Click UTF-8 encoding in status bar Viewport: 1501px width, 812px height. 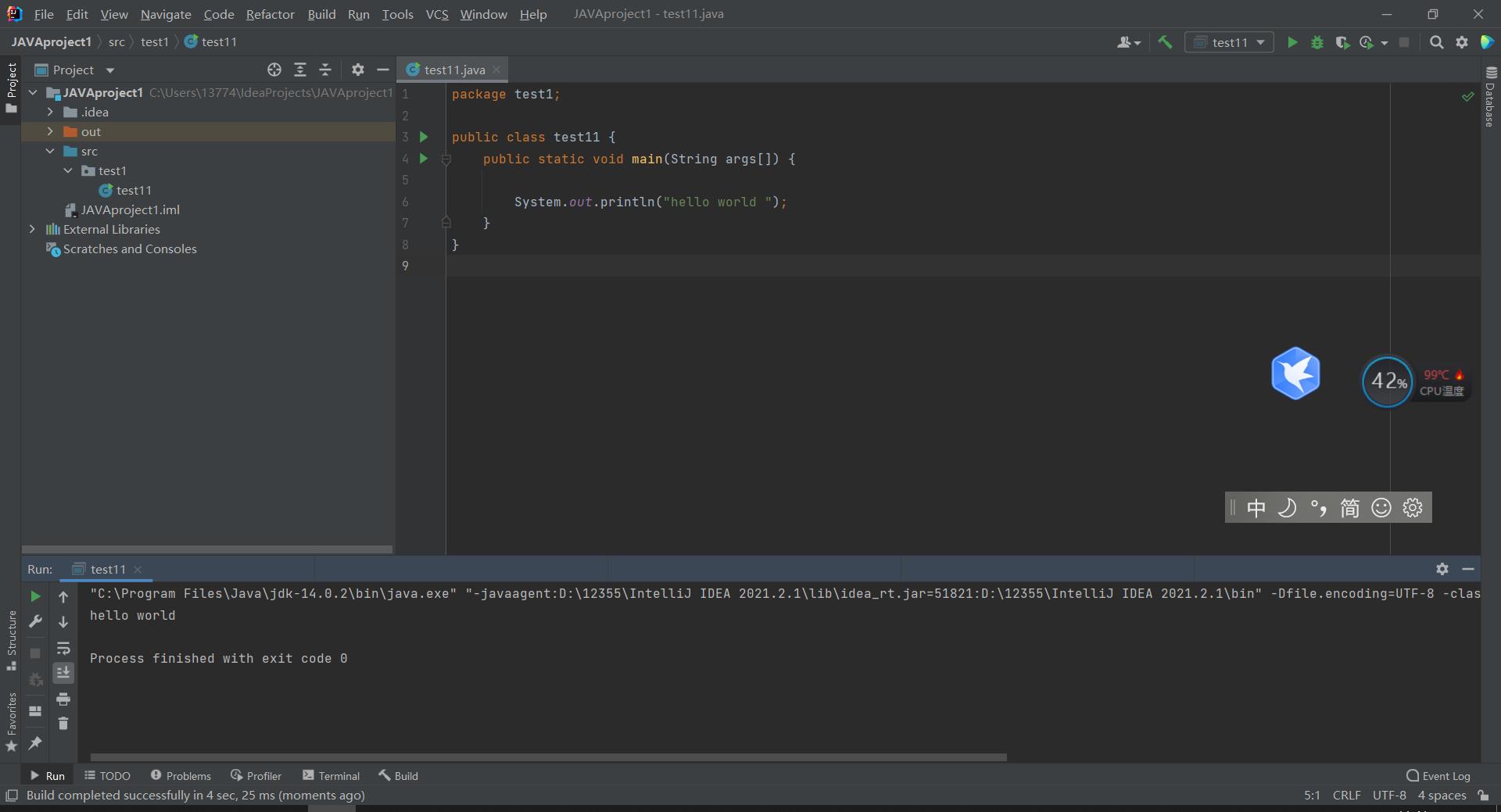pos(1389,795)
